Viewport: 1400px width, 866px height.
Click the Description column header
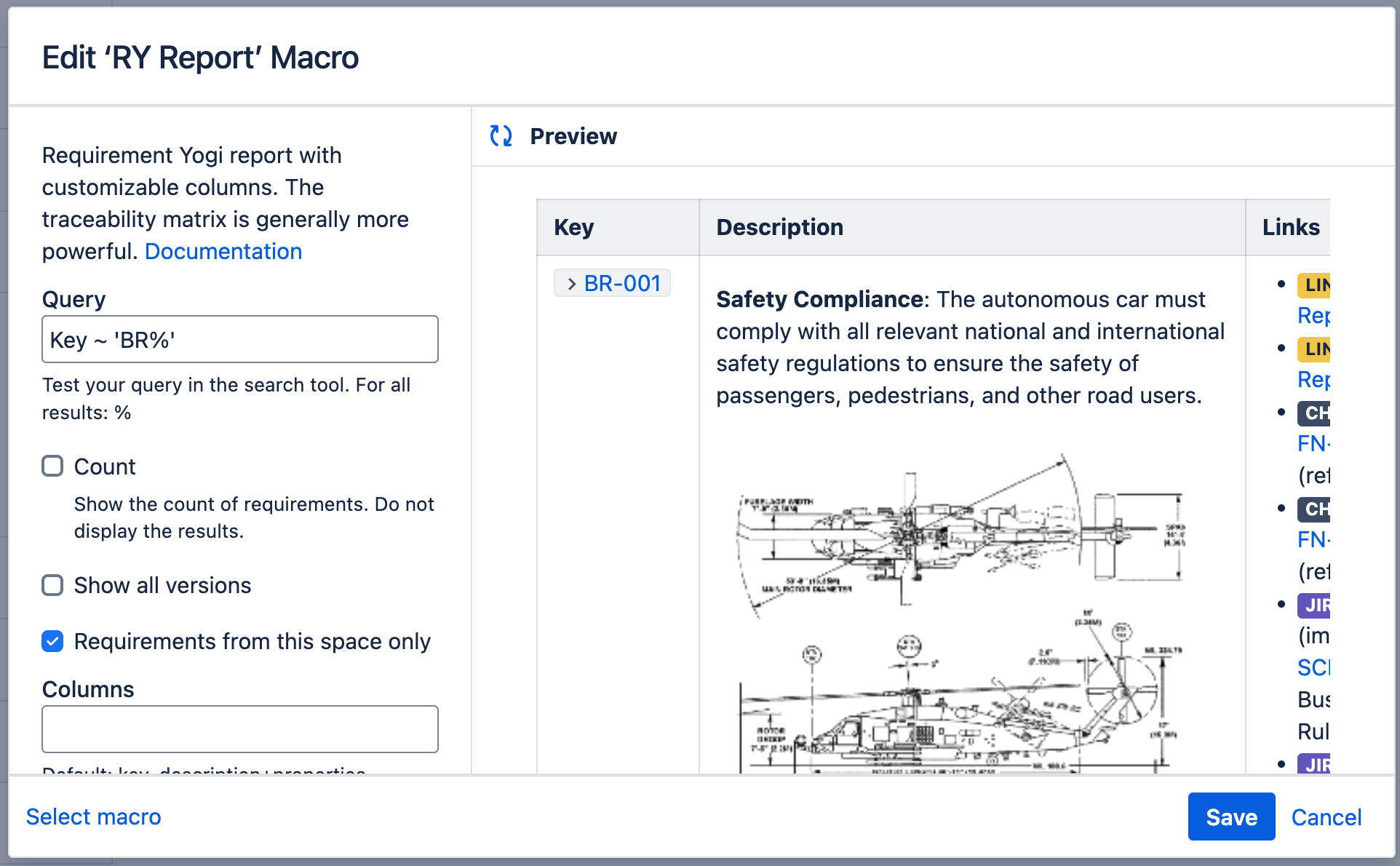[779, 227]
